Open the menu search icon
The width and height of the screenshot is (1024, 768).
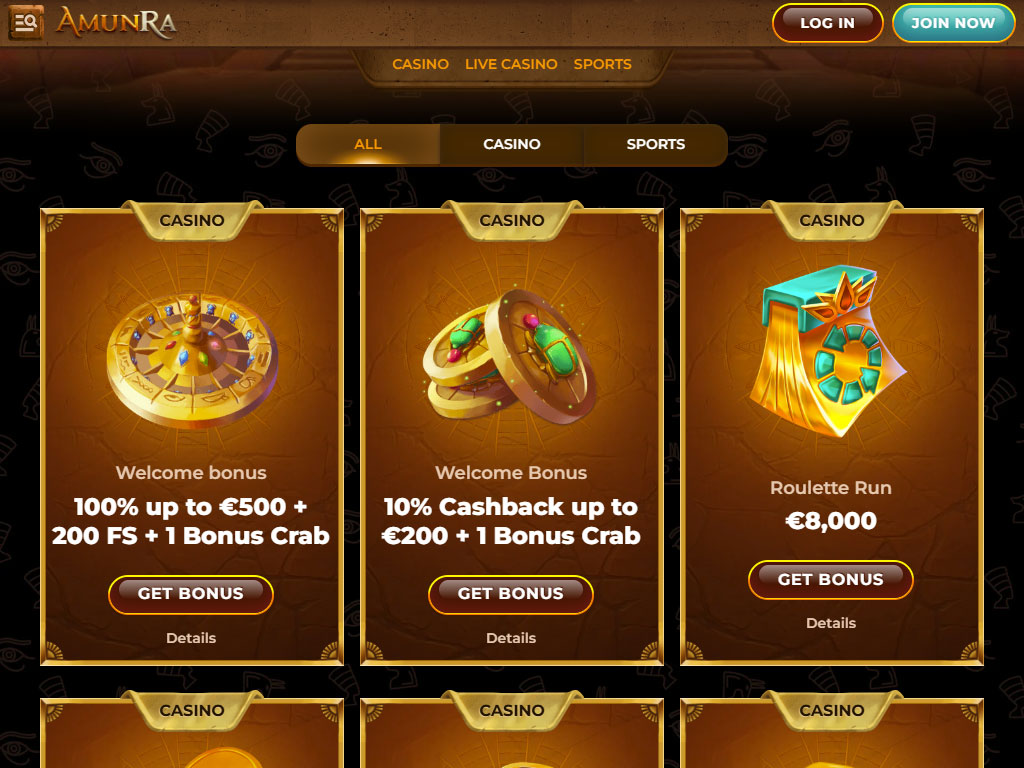(26, 22)
